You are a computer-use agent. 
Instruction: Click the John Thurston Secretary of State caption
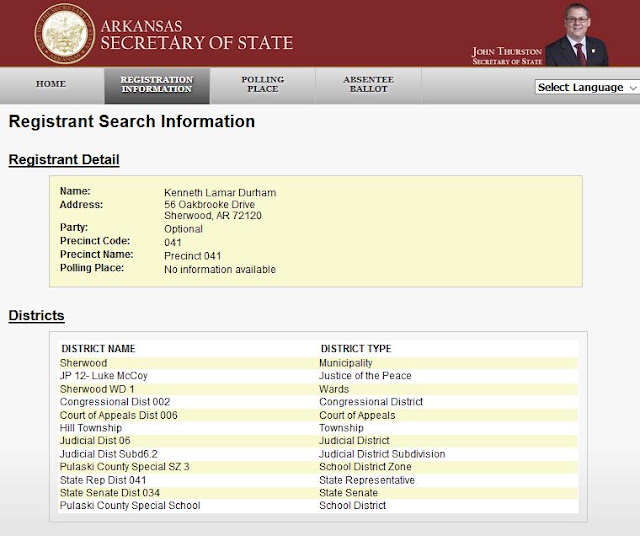507,56
